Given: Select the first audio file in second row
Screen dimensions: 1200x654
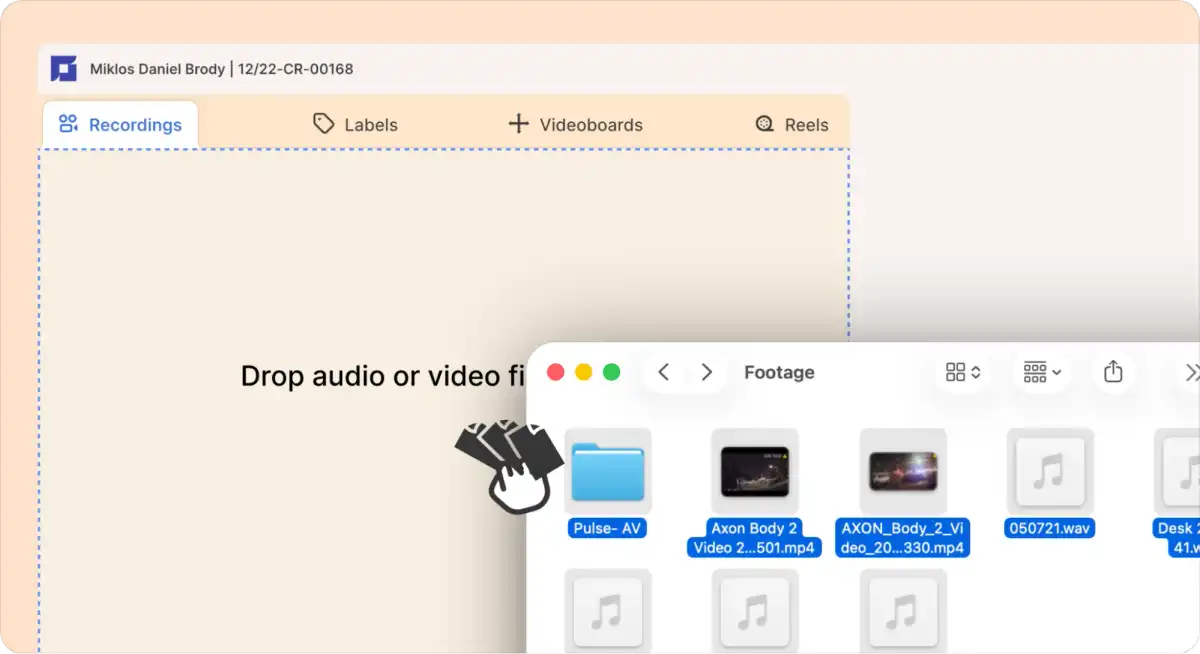Looking at the screenshot, I should pyautogui.click(x=608, y=611).
